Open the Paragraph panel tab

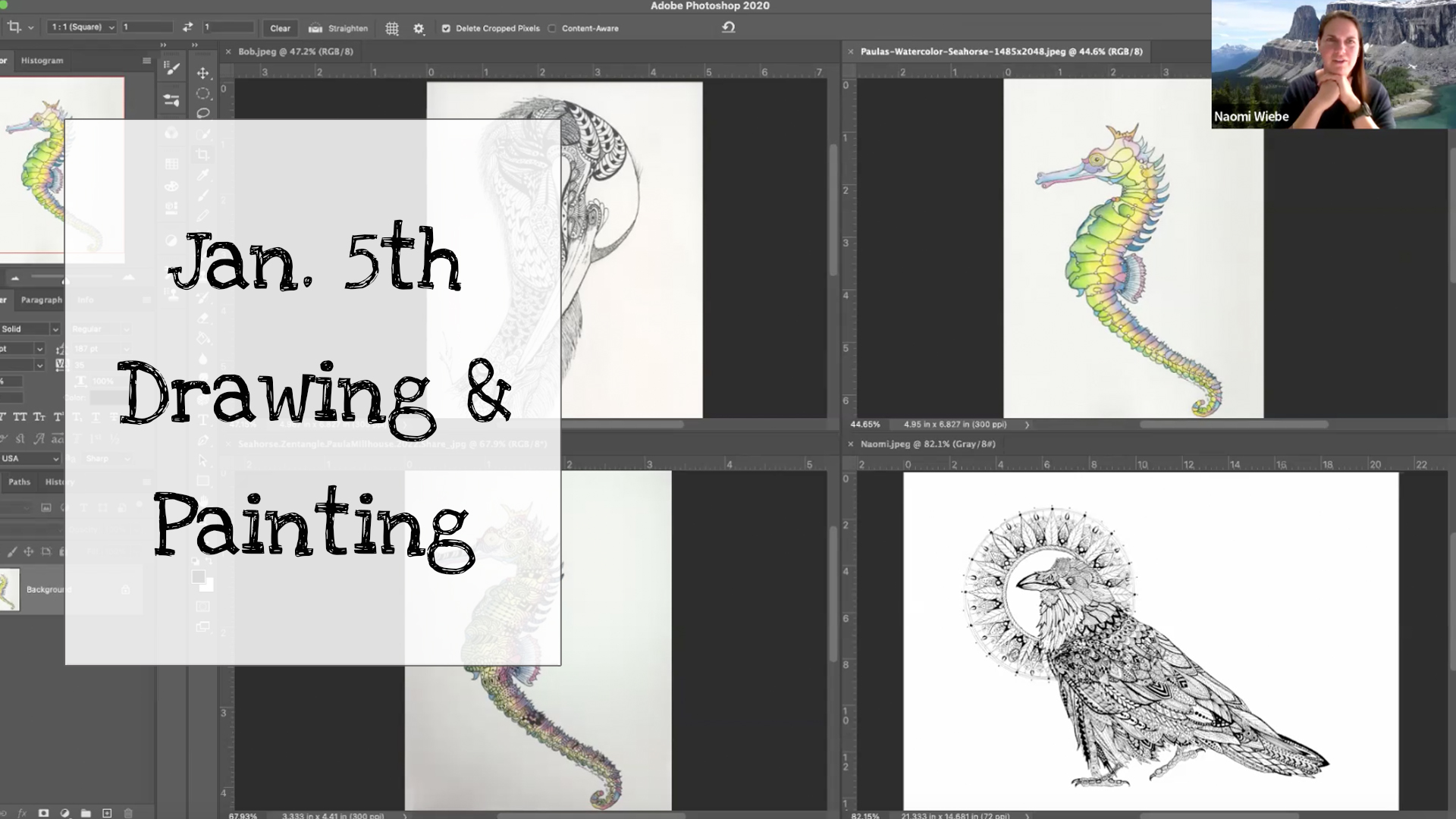coord(42,300)
